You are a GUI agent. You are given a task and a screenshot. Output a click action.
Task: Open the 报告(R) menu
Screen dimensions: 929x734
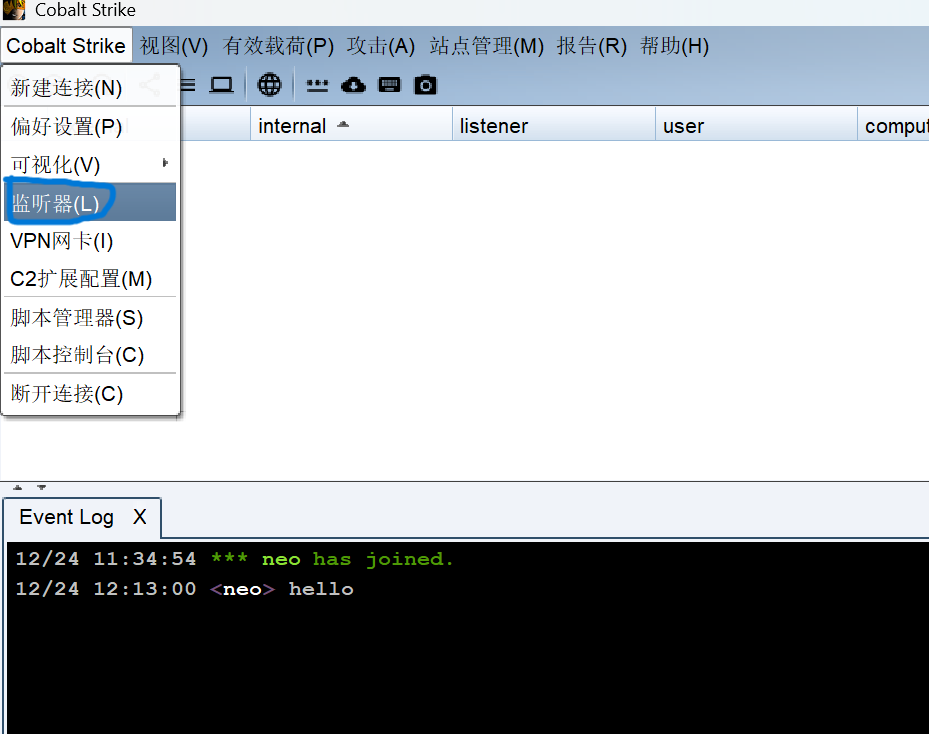tap(591, 46)
